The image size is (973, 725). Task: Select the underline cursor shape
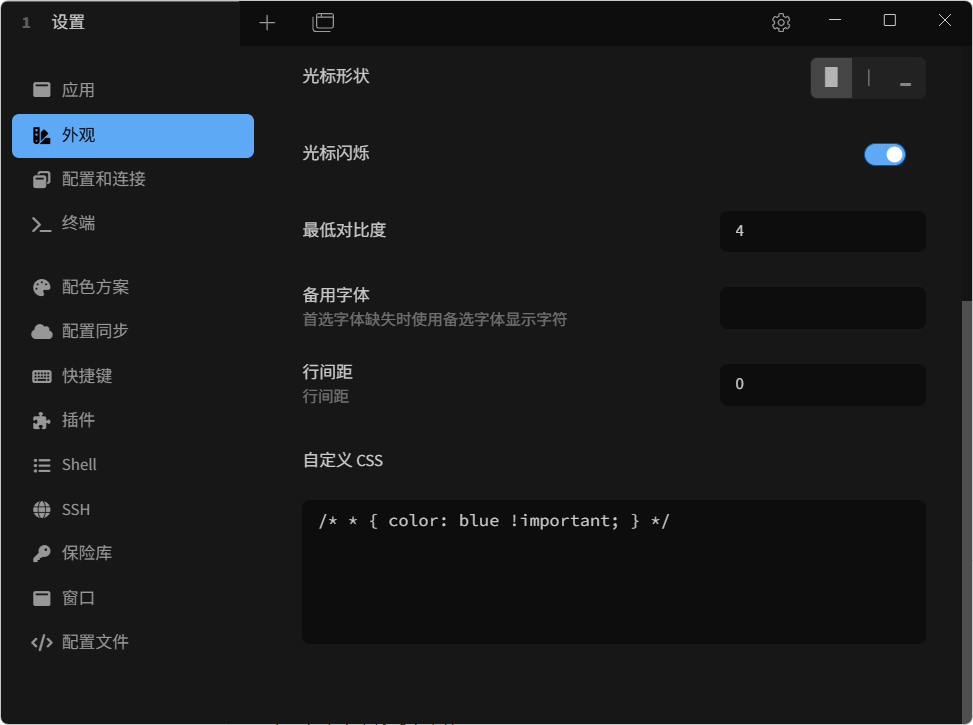905,77
